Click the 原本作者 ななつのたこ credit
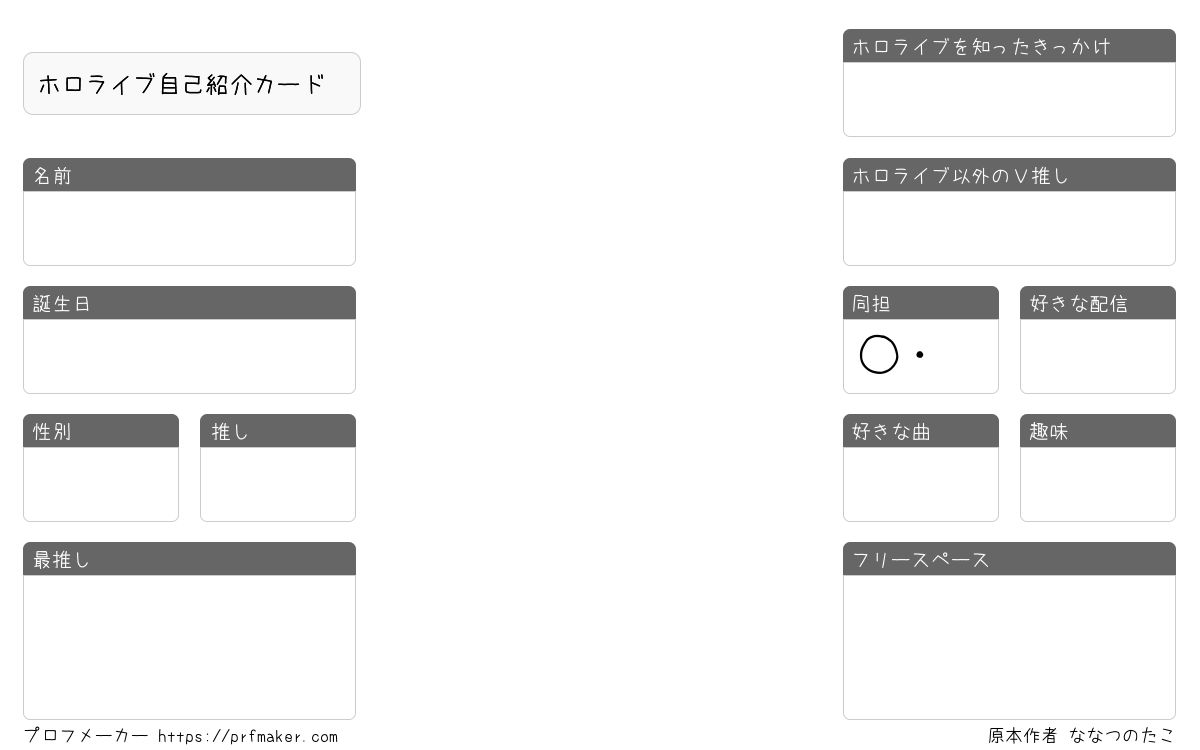 [x=1081, y=736]
